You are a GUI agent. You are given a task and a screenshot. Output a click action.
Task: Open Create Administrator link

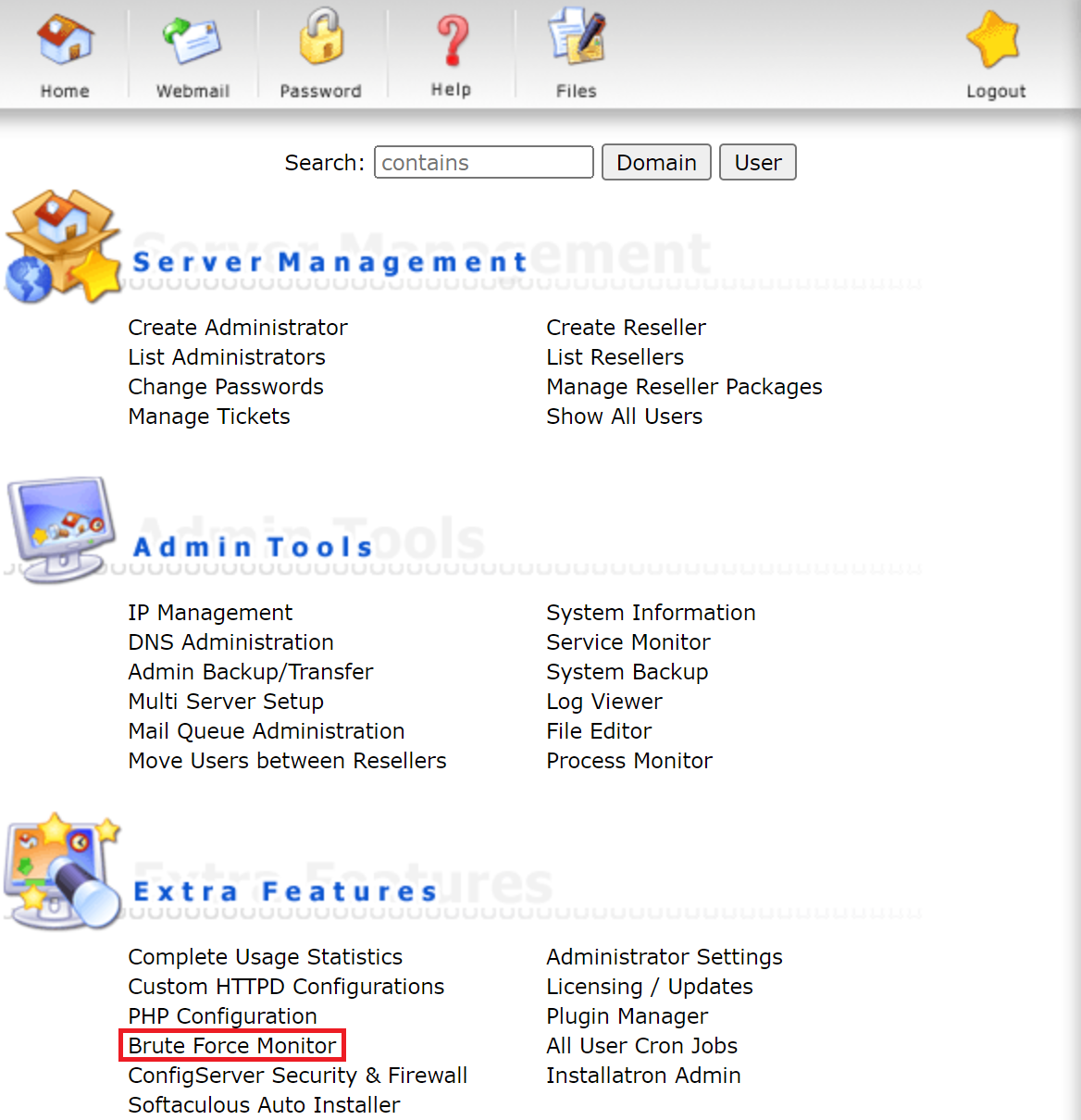click(x=238, y=328)
